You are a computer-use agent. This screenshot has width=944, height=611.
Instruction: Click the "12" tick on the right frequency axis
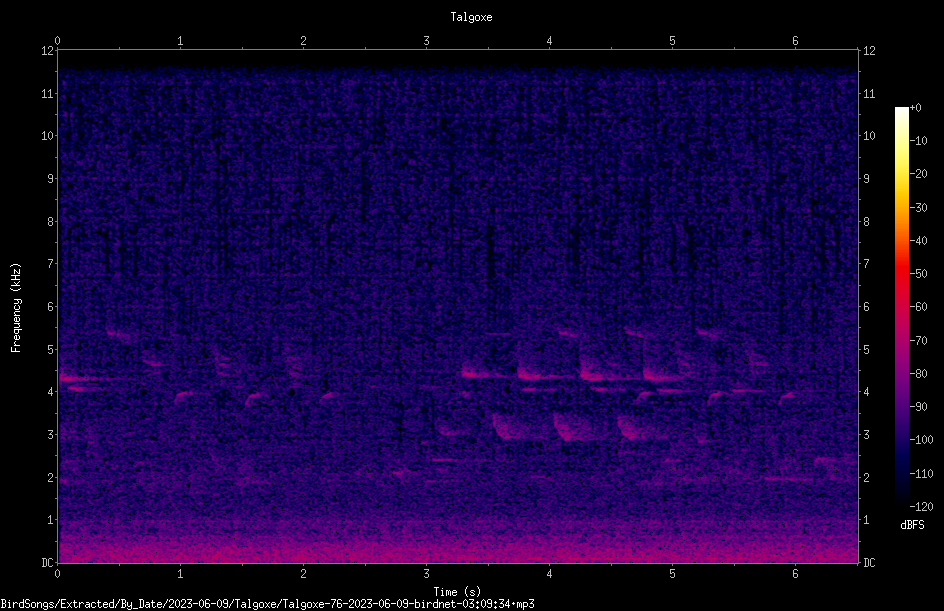pyautogui.click(x=869, y=51)
